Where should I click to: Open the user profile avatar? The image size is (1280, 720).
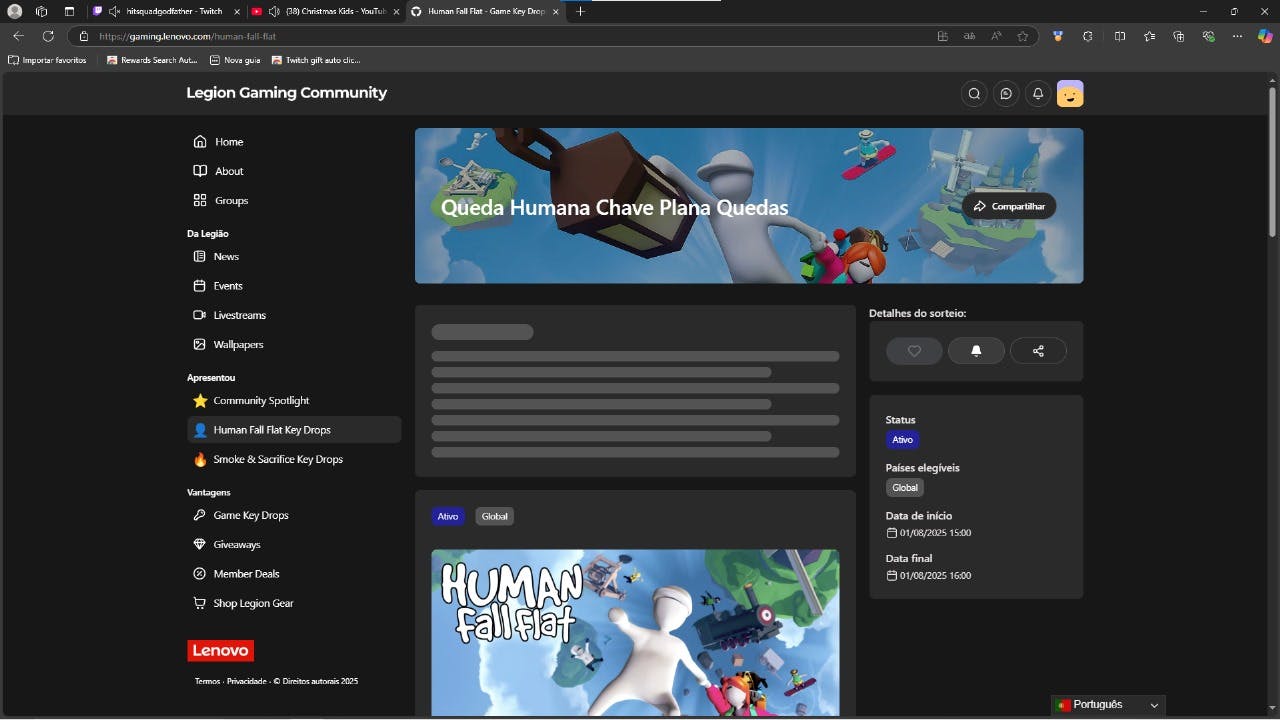(x=1070, y=93)
